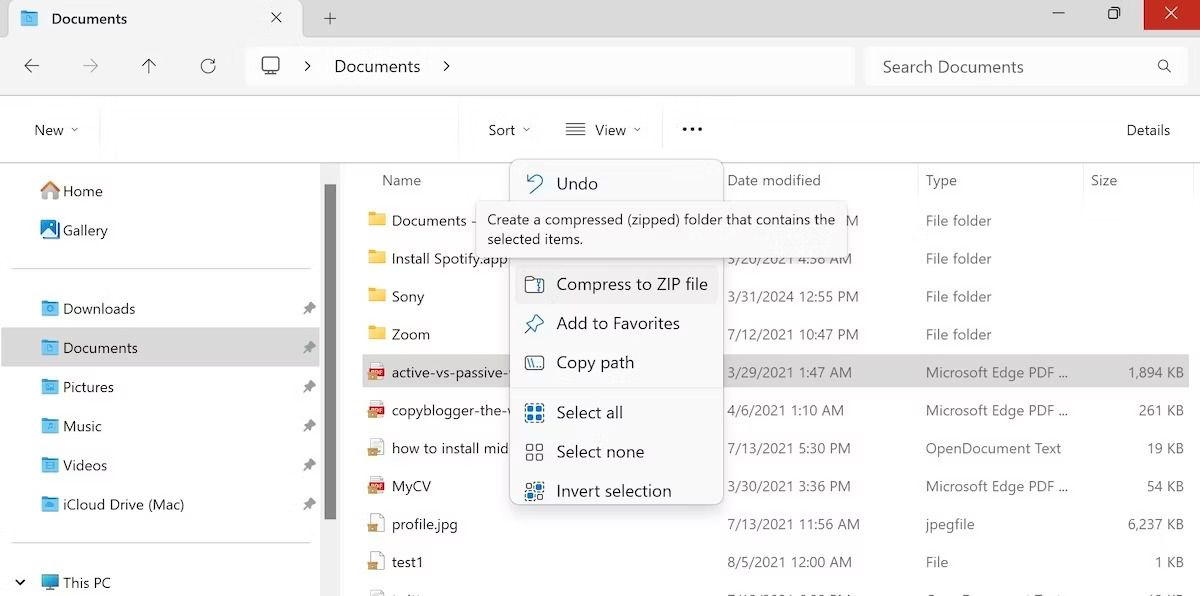This screenshot has height=596, width=1200.
Task: Select Documents in the sidebar
Action: 160,348
